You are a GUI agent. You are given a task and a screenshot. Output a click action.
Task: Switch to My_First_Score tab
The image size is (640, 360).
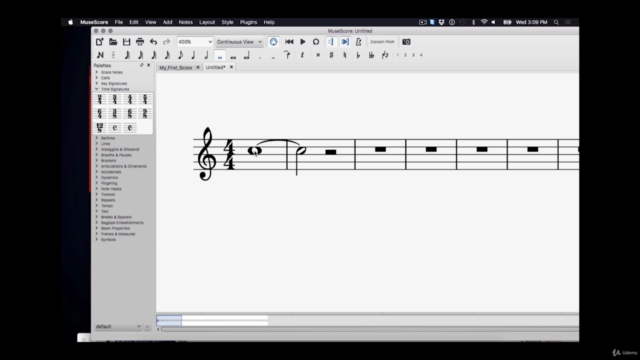pos(176,68)
